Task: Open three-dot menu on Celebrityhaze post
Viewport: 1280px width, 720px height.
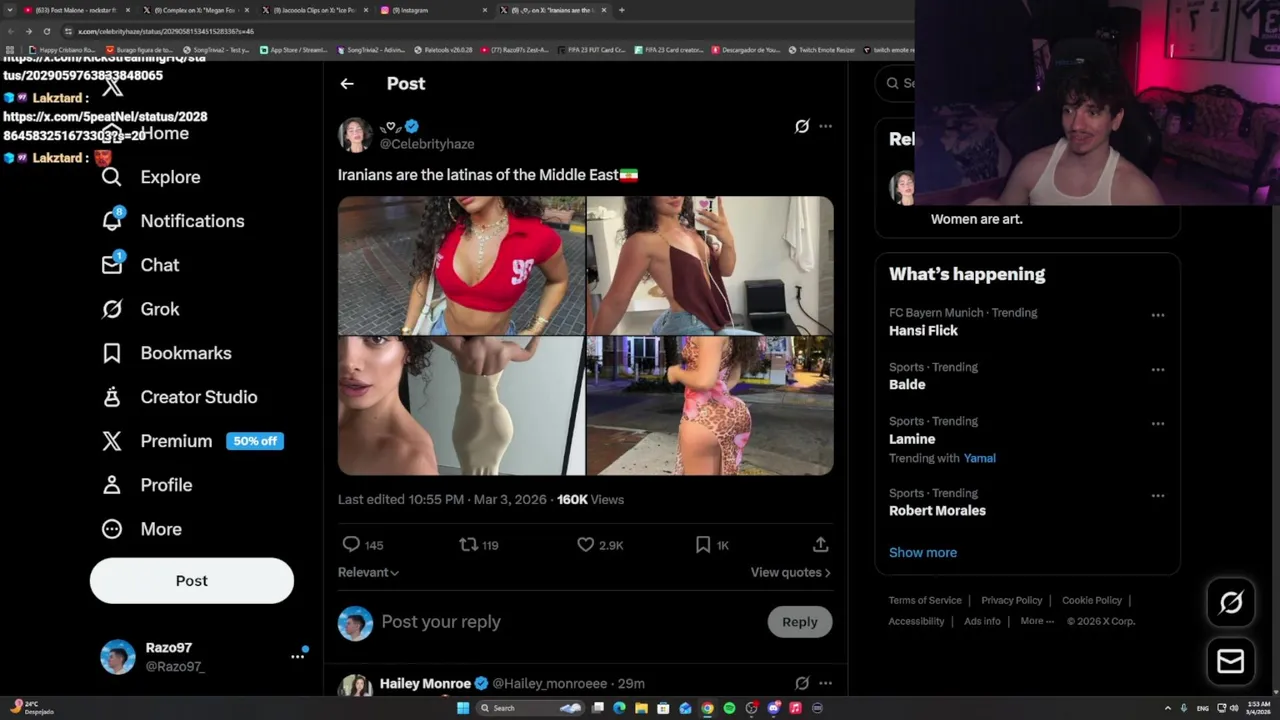Action: click(825, 126)
